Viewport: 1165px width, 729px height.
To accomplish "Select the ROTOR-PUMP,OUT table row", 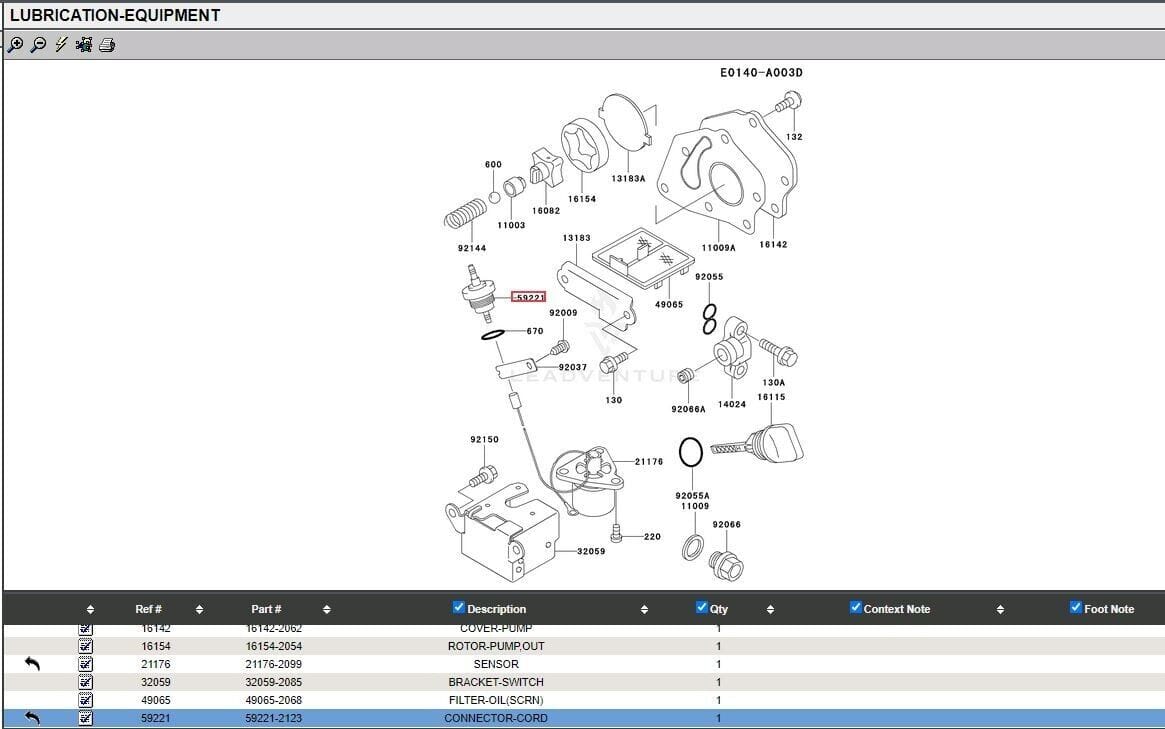I will pyautogui.click(x=496, y=646).
